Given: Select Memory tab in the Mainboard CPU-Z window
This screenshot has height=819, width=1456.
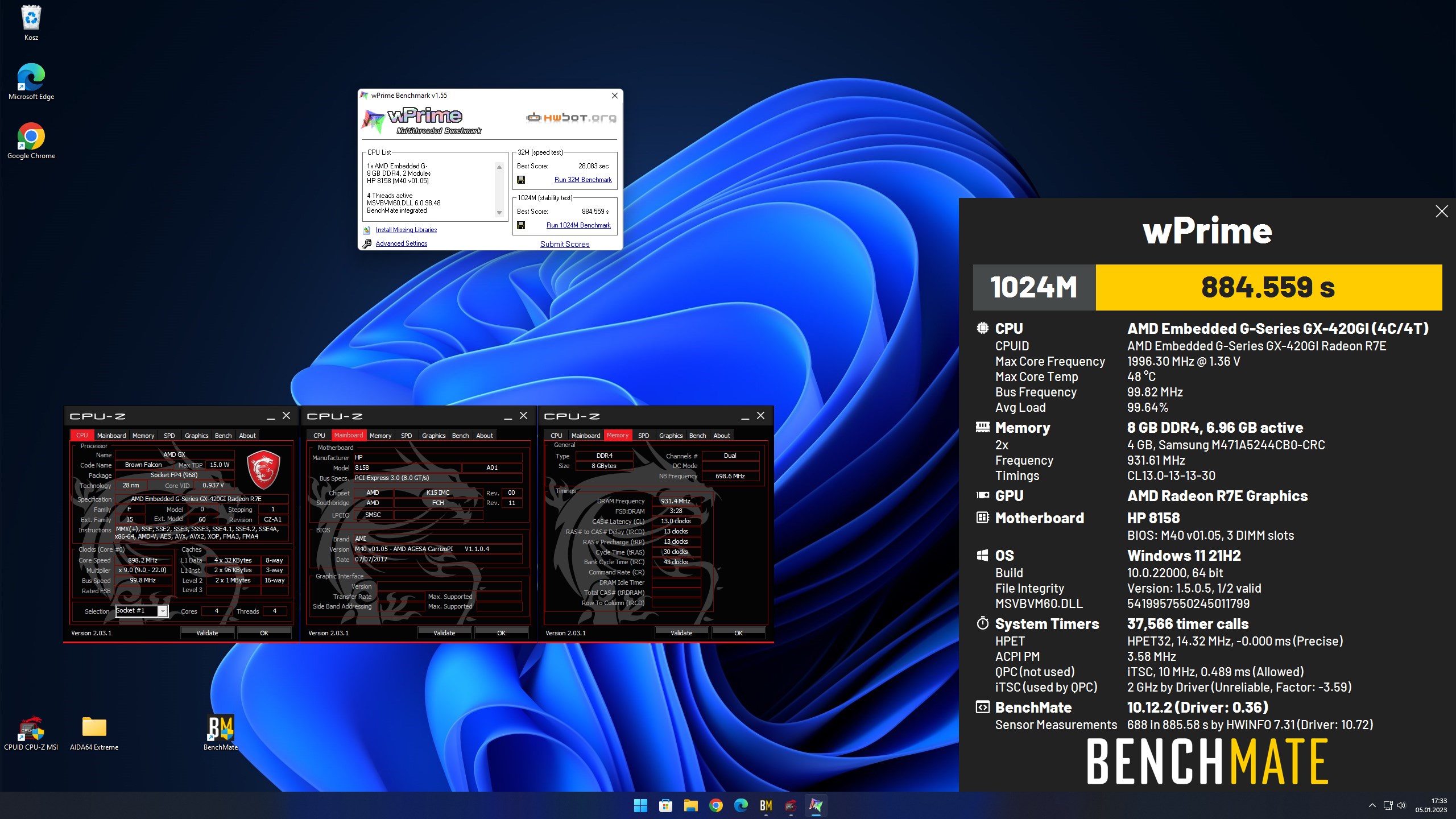Looking at the screenshot, I should point(380,436).
